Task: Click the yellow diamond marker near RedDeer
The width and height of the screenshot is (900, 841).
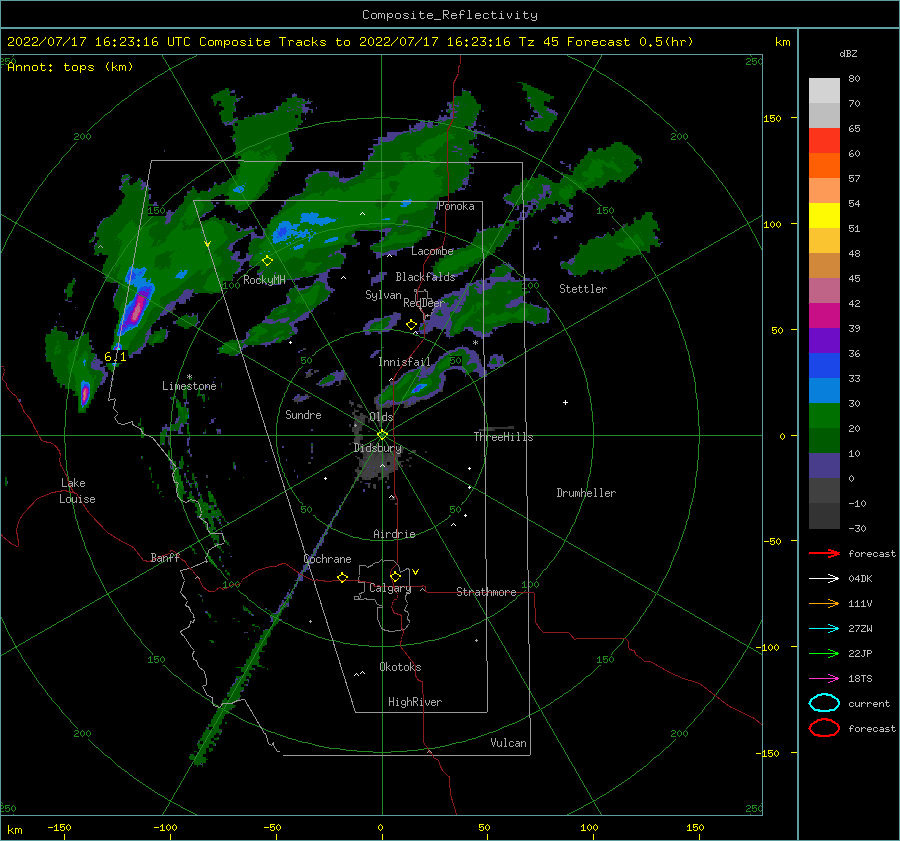Action: 412,325
